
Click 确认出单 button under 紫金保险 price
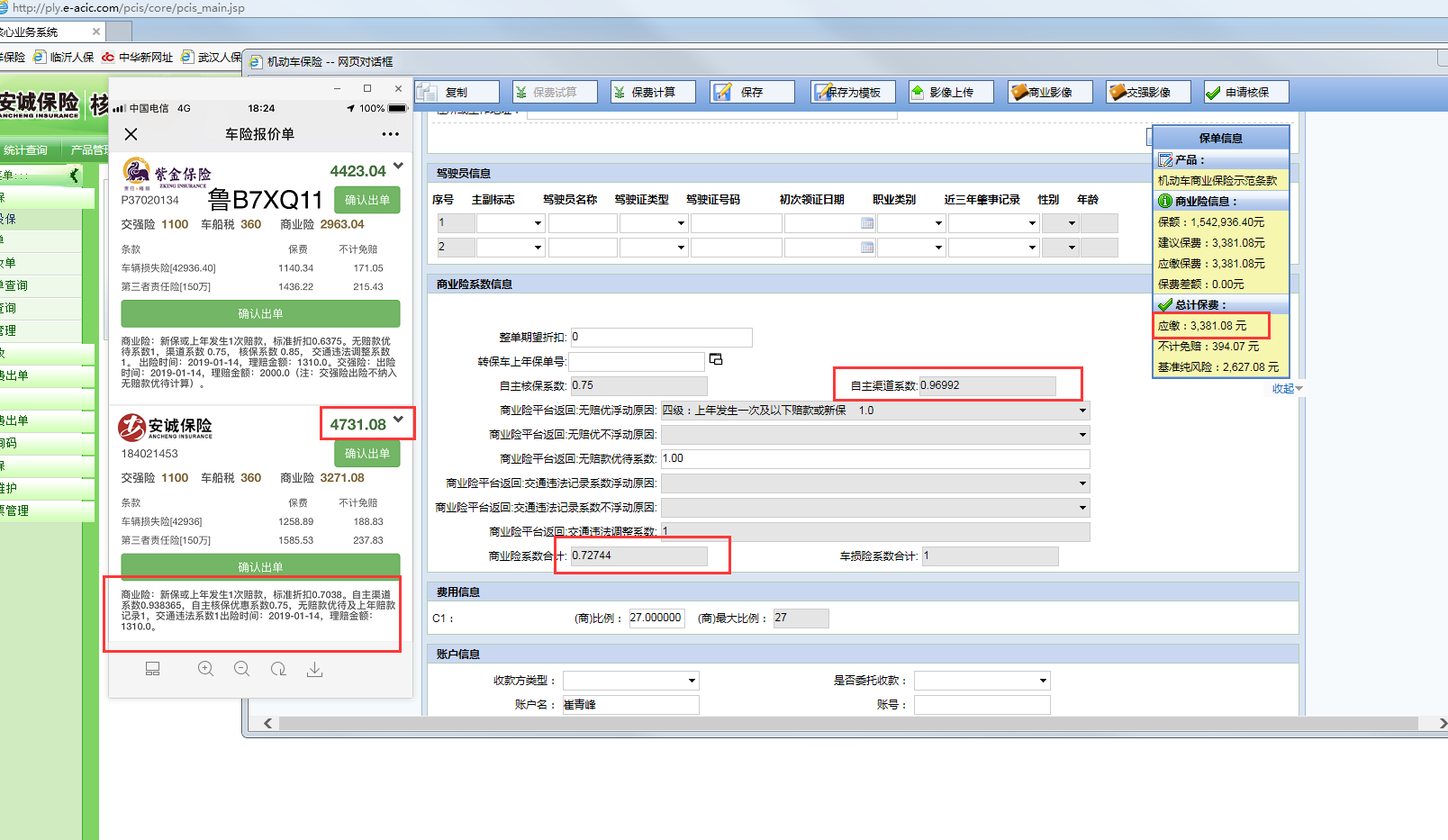click(367, 200)
